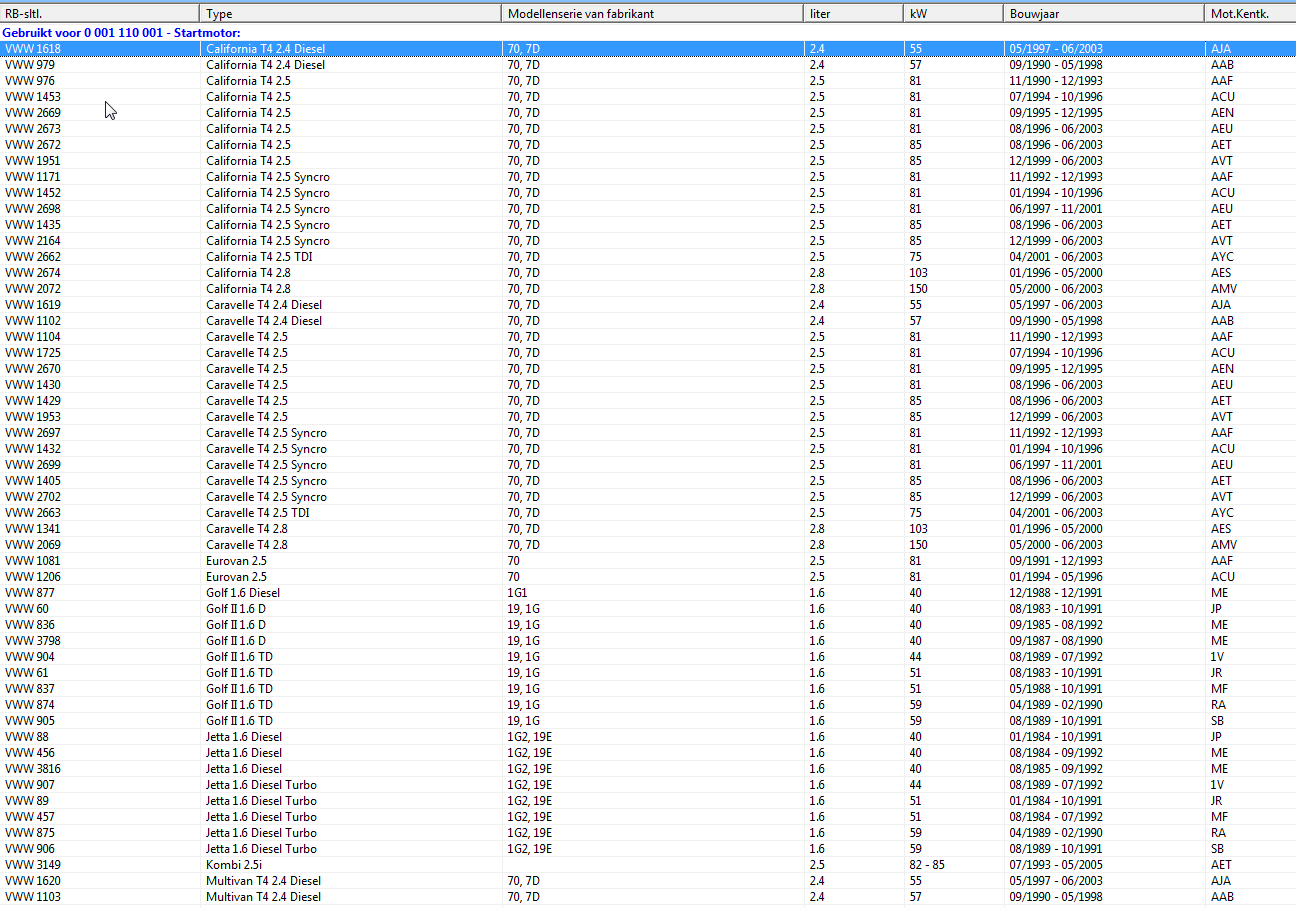The image size is (1296, 908).
Task: Select the row VWW 904
Action: click(648, 657)
